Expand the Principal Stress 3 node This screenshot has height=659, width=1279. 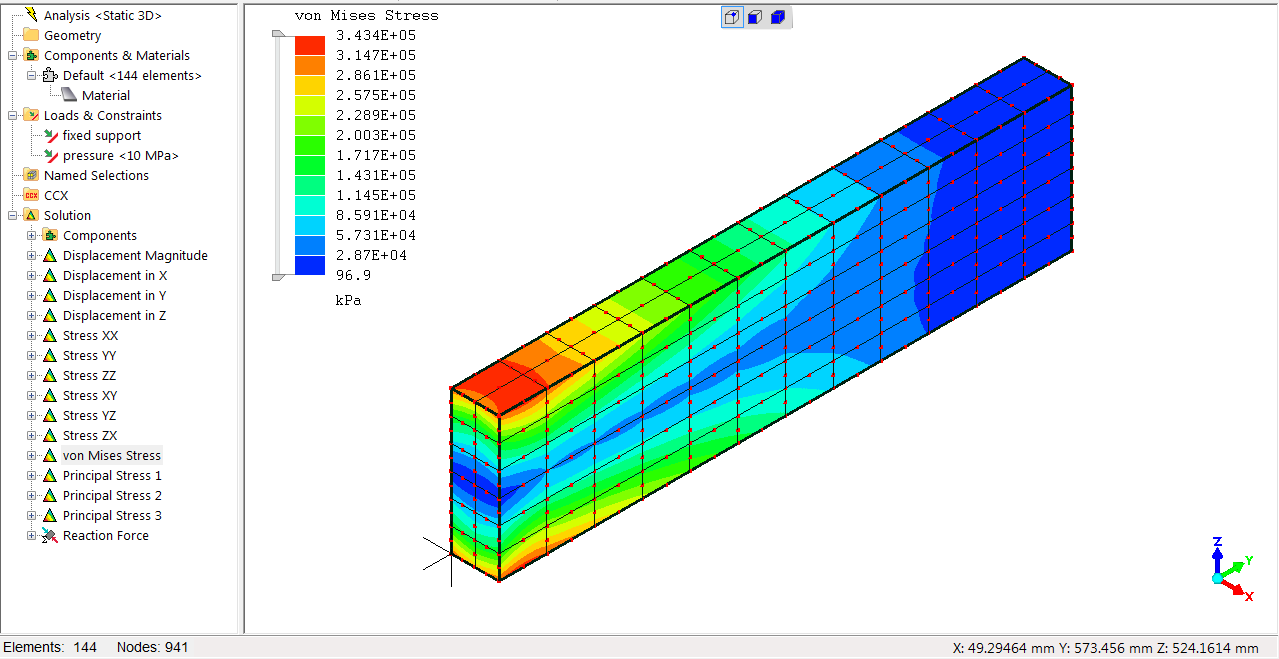pyautogui.click(x=32, y=515)
